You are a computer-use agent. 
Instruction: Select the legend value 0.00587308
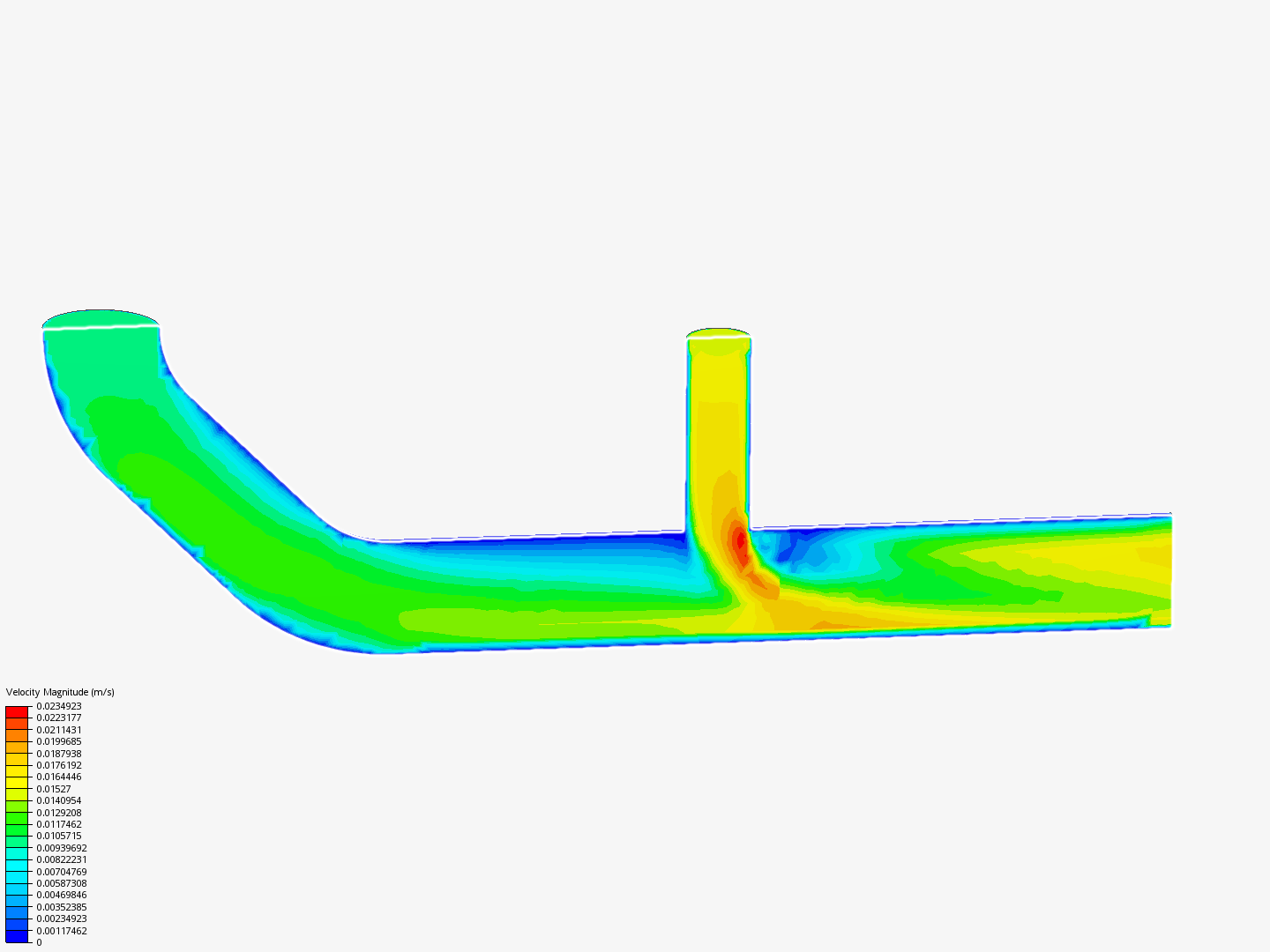click(x=62, y=883)
